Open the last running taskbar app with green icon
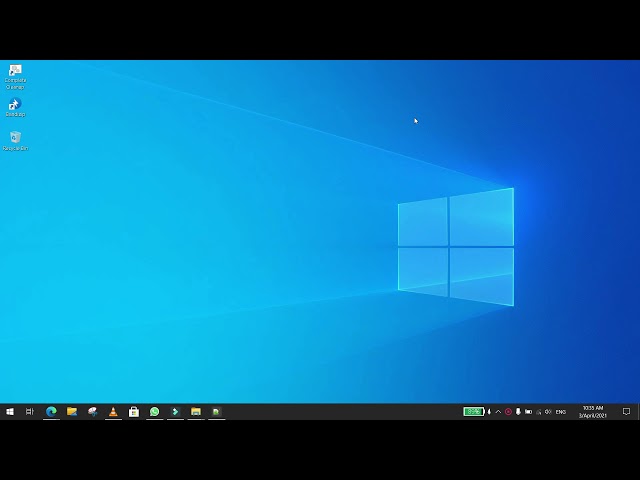 tap(216, 411)
